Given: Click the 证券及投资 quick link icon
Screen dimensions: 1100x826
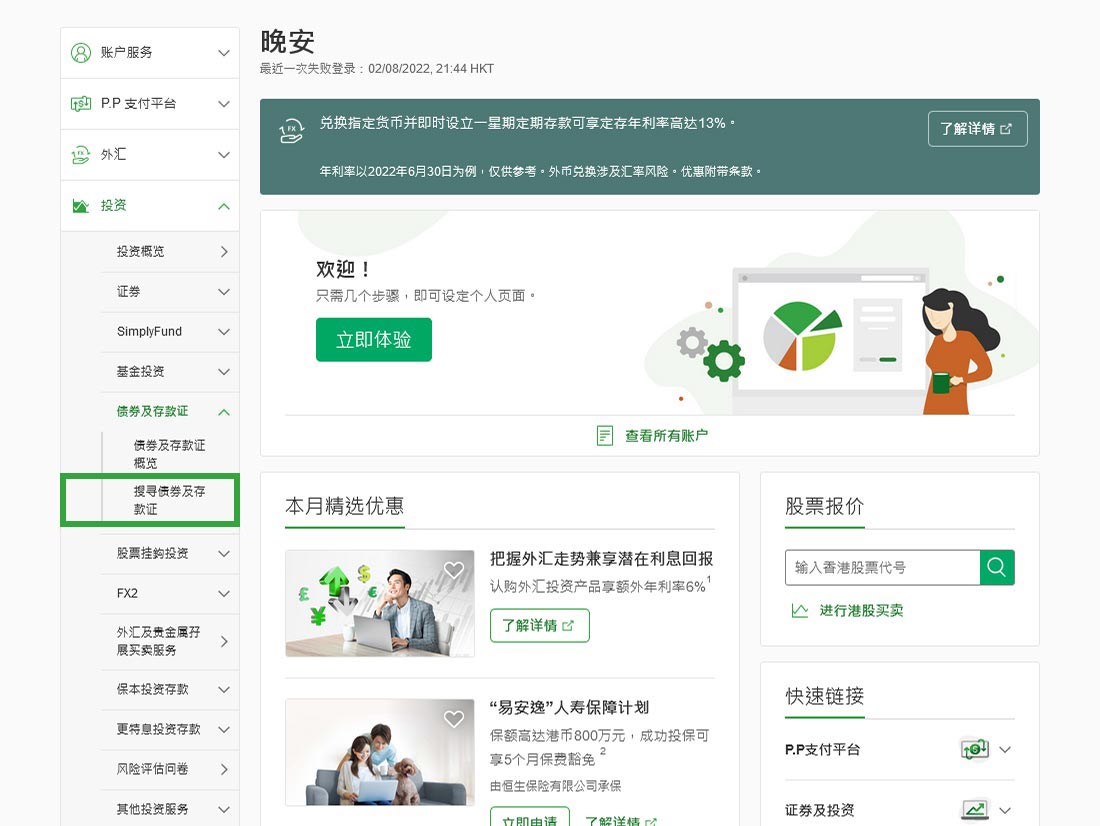Looking at the screenshot, I should (x=974, y=810).
